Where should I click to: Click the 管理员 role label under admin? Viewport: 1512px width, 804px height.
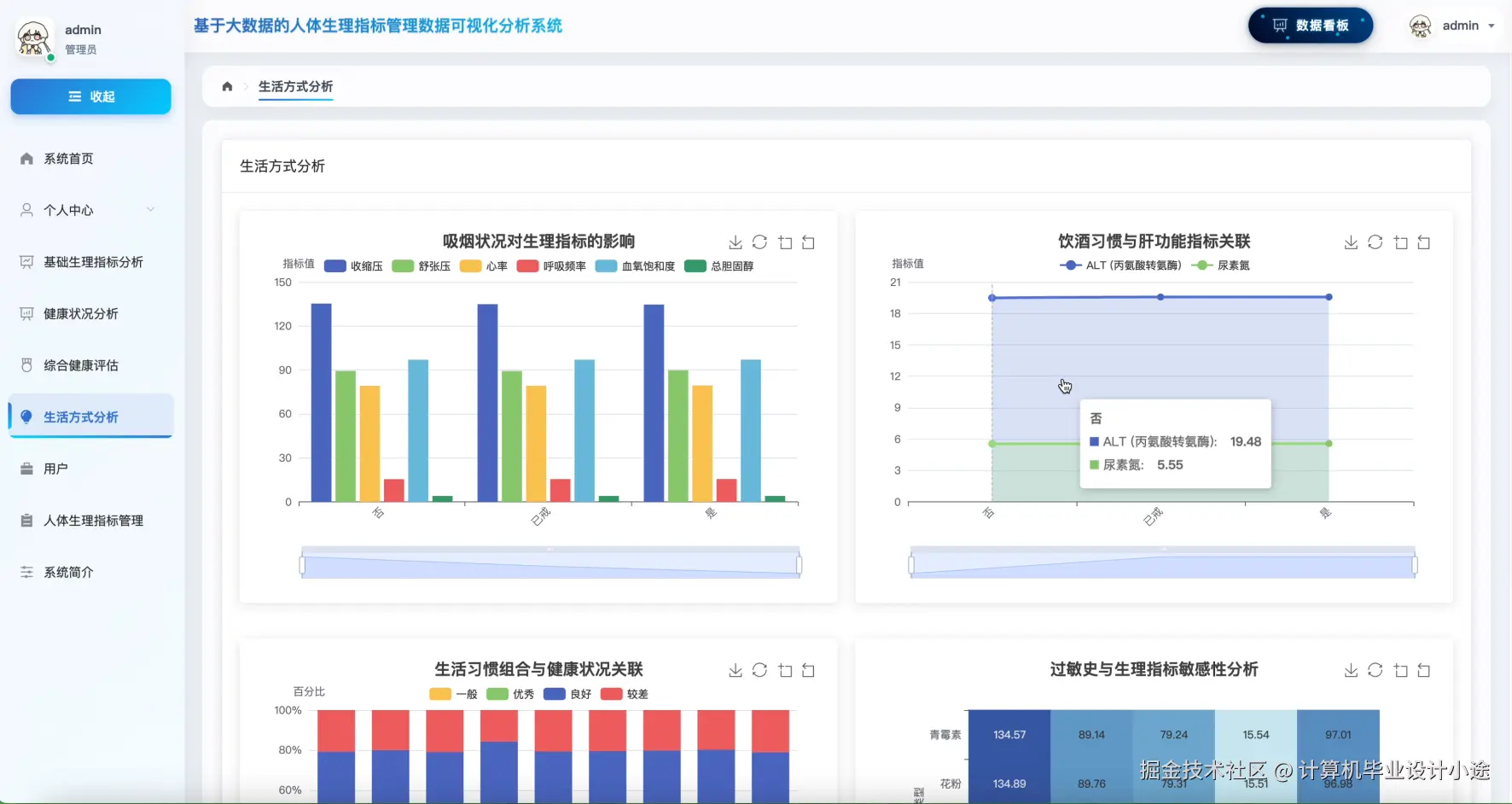[81, 50]
